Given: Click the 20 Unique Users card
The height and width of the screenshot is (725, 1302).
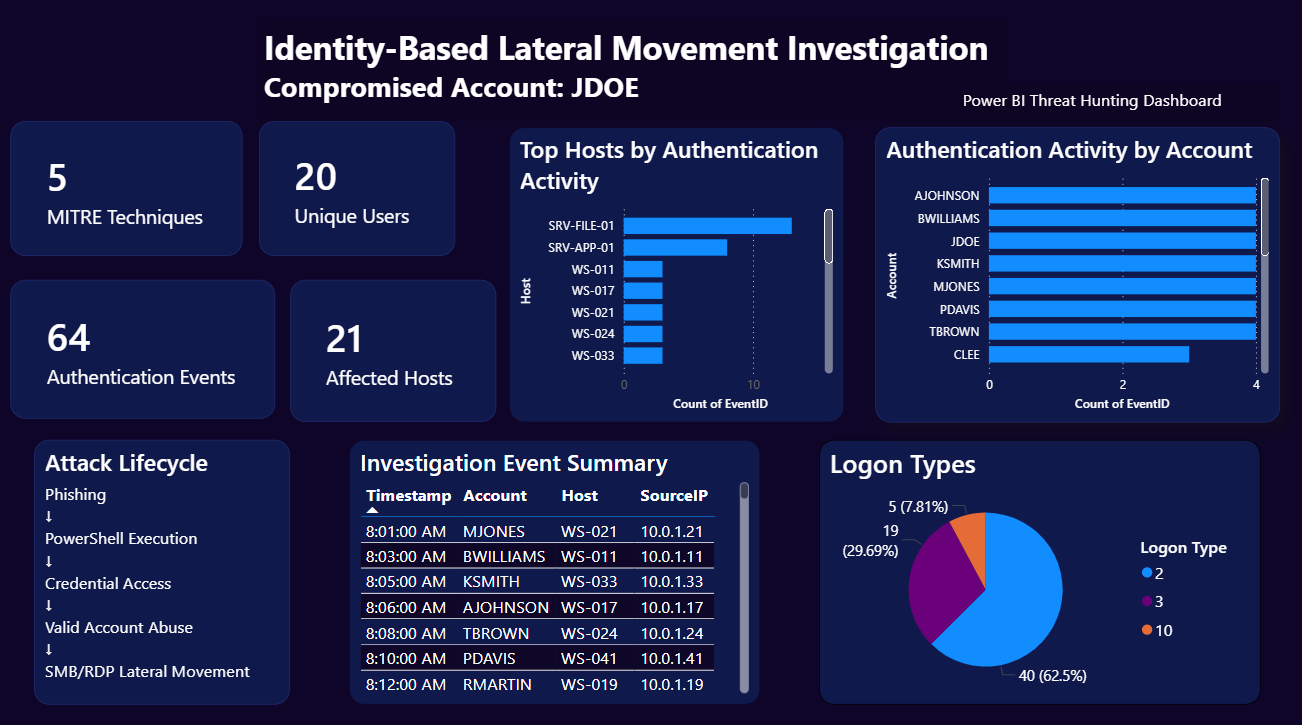Looking at the screenshot, I should (x=357, y=188).
